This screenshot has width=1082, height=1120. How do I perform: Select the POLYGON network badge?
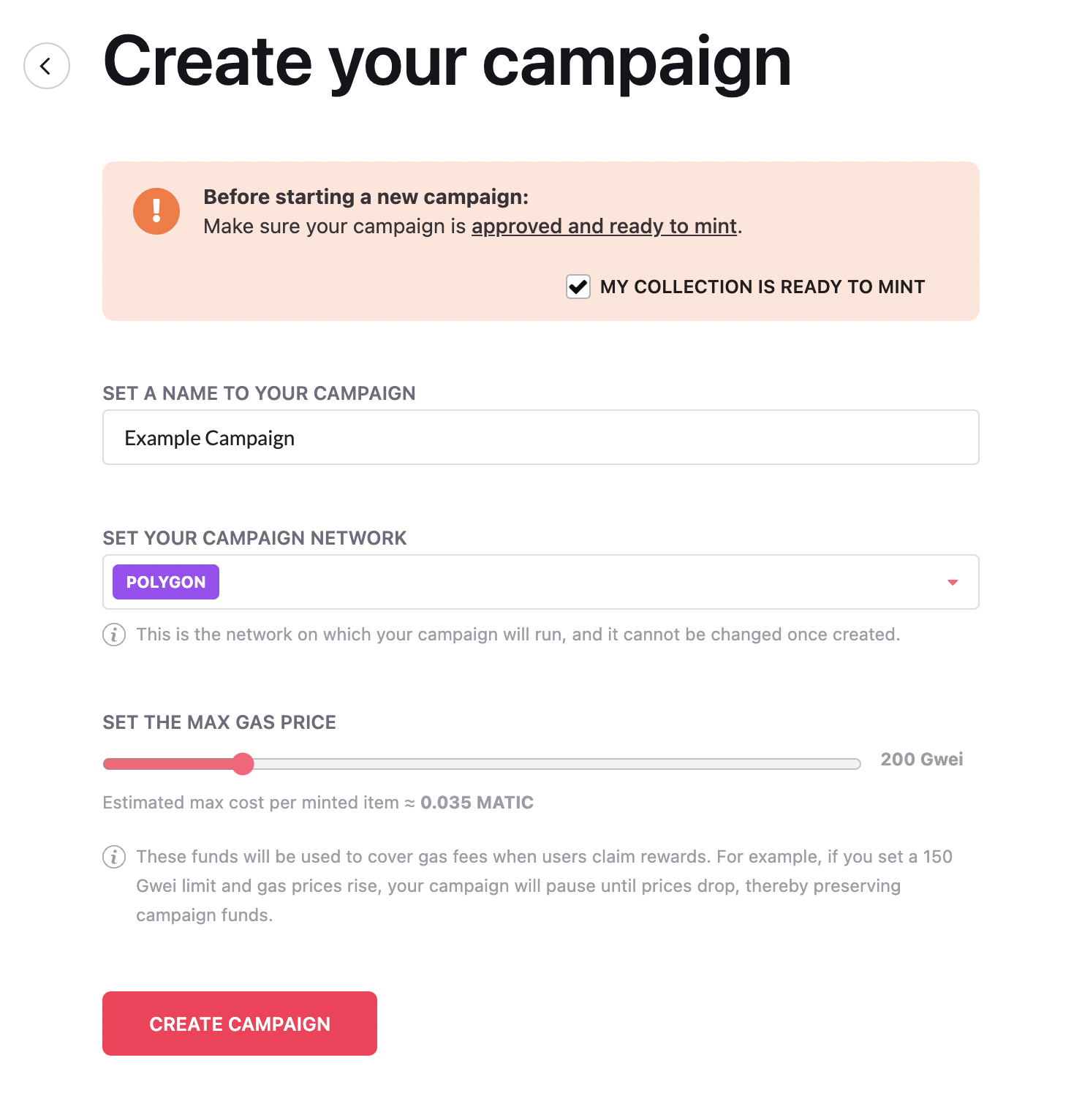pyautogui.click(x=165, y=581)
